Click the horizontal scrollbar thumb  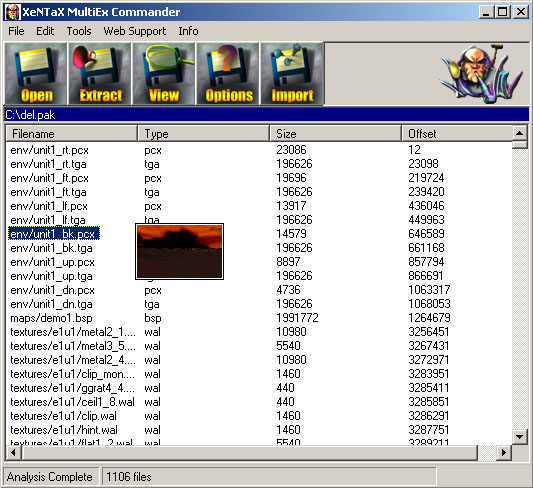coord(249,452)
